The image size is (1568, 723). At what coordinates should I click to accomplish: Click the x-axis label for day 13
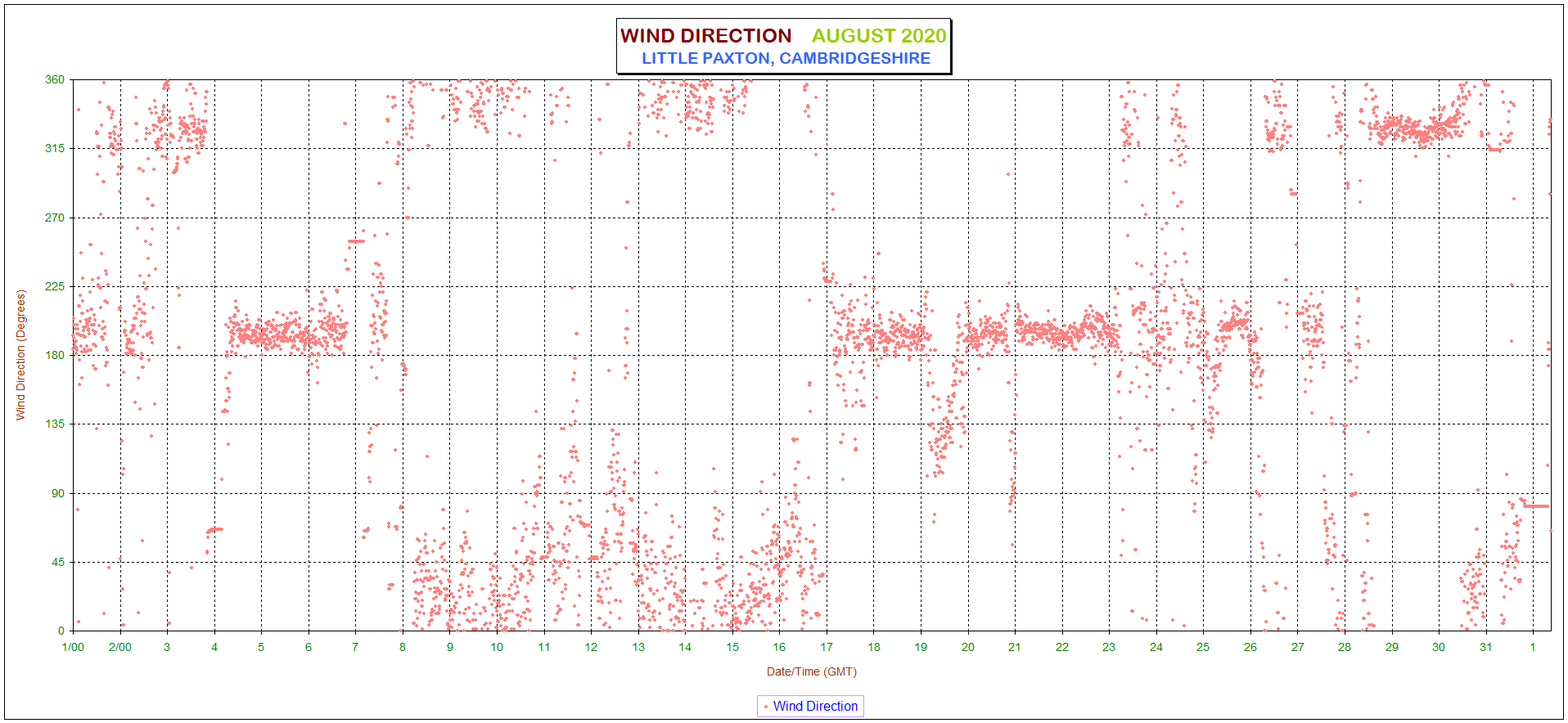pos(638,647)
